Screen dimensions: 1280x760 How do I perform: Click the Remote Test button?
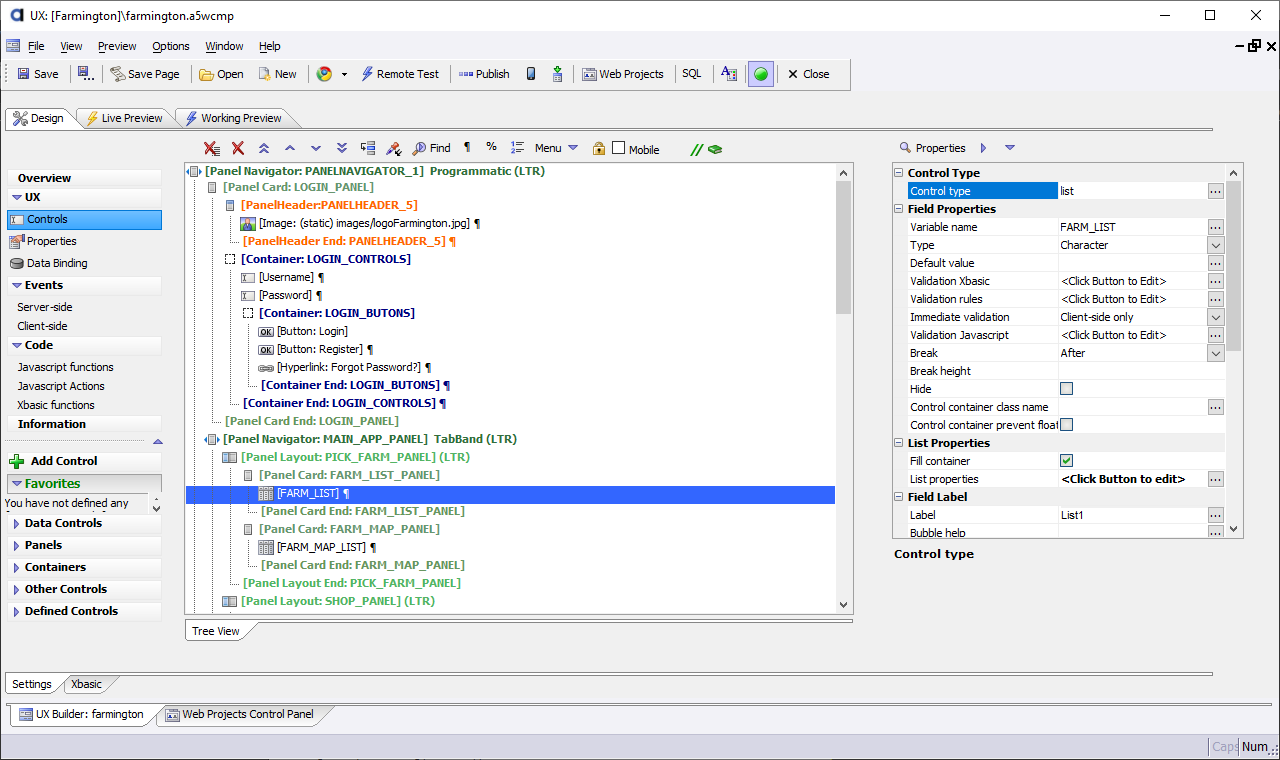click(x=400, y=74)
